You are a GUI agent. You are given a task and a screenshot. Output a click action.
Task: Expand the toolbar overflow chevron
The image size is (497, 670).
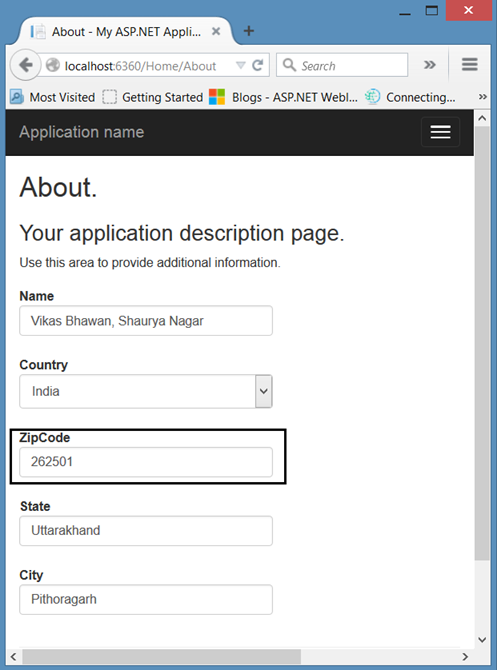pyautogui.click(x=429, y=65)
